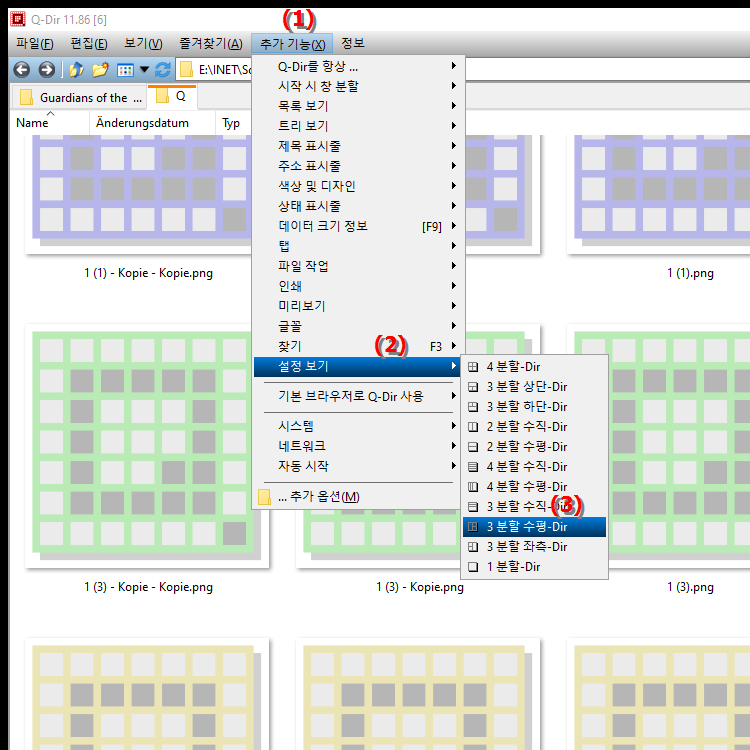Open the 시스템 menu entry
The image size is (750, 750).
pyautogui.click(x=358, y=426)
